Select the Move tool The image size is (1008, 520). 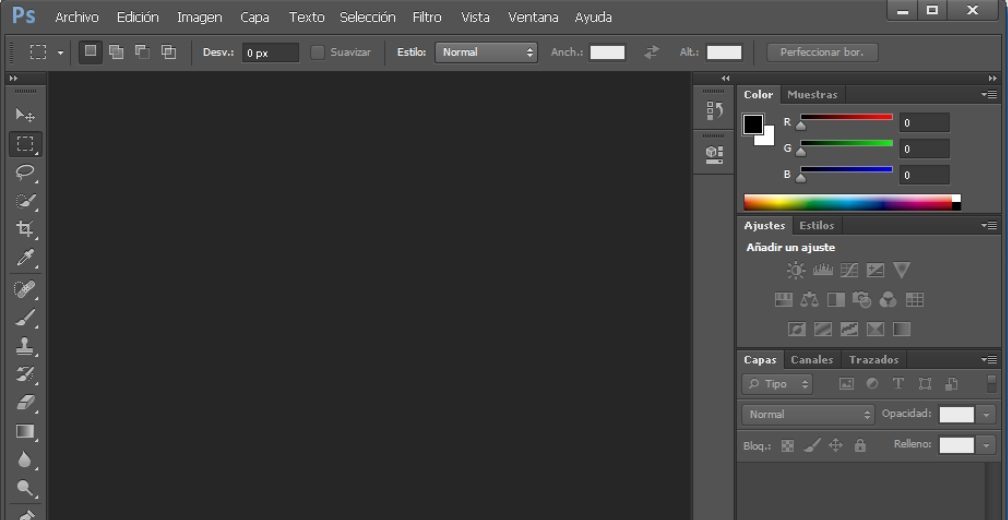click(x=25, y=115)
